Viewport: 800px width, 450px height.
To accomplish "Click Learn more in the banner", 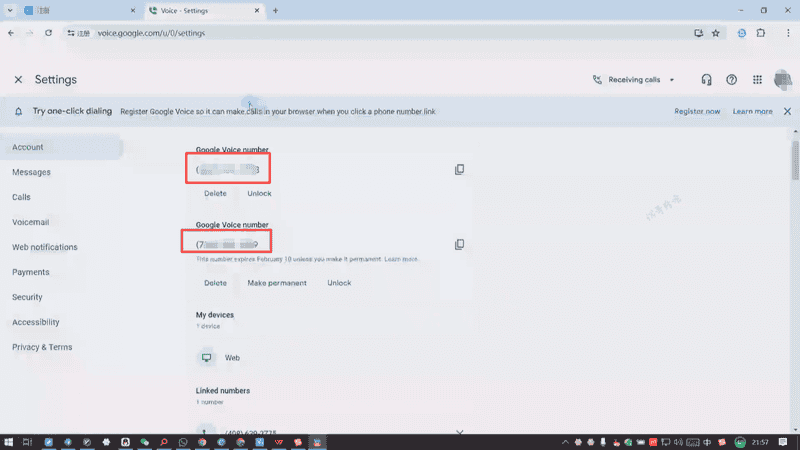I will click(753, 111).
